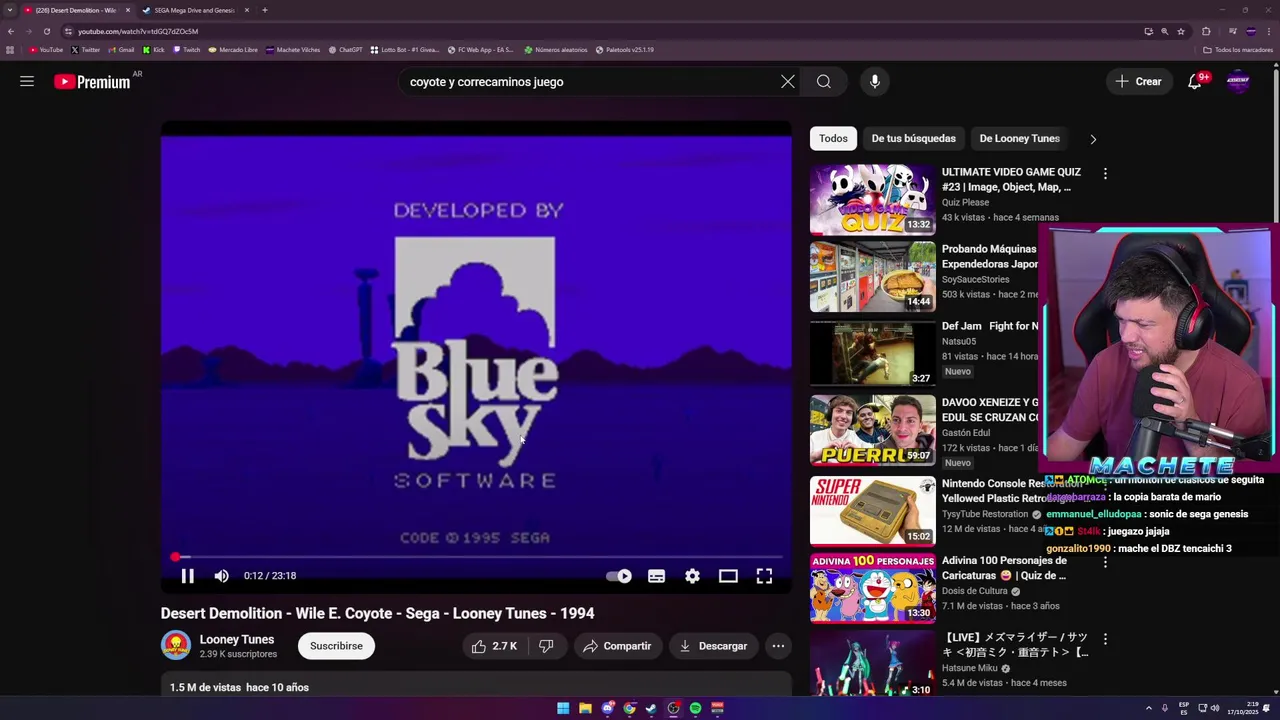This screenshot has width=1280, height=720.
Task: Open the YouTube hamburger guide menu
Action: (x=27, y=82)
